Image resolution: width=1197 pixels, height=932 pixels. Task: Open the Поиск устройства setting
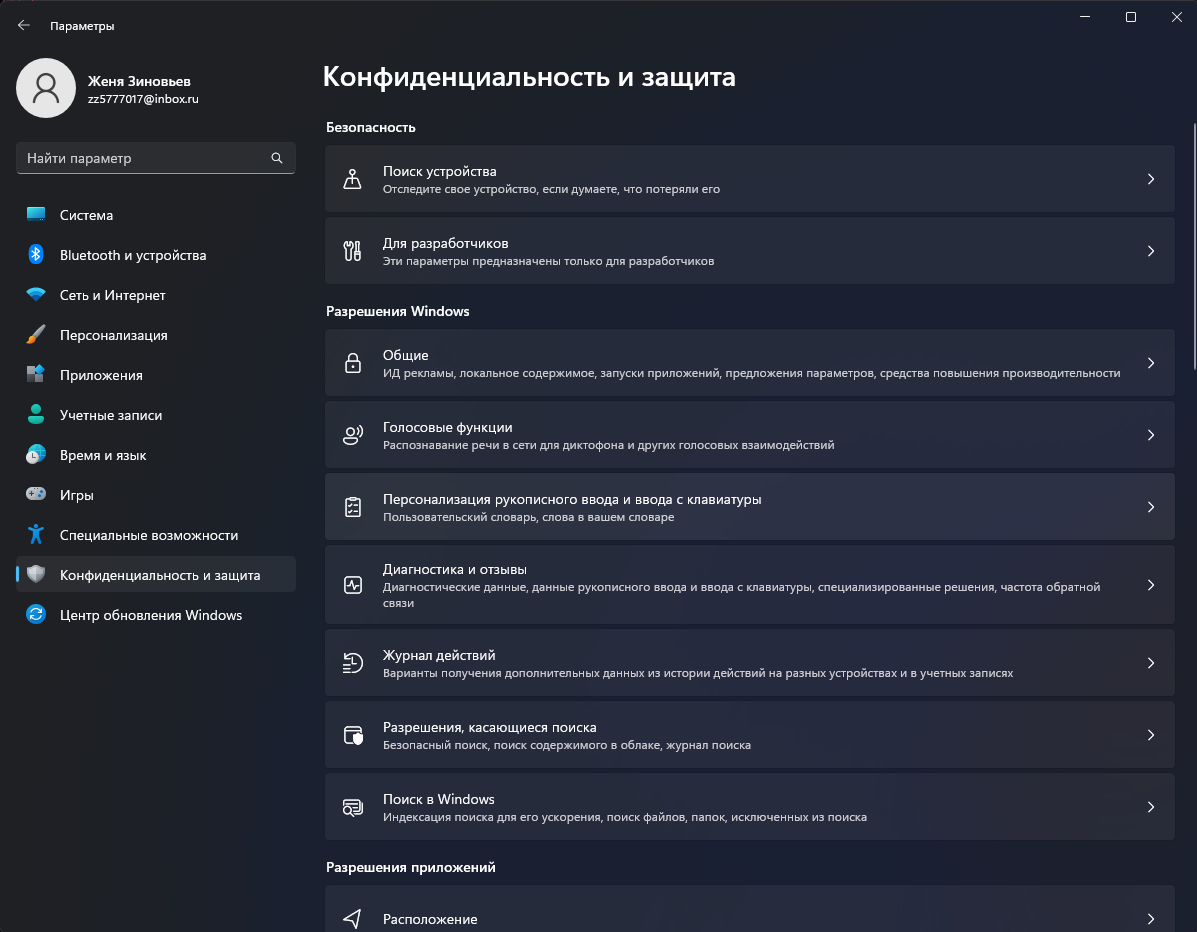click(750, 179)
